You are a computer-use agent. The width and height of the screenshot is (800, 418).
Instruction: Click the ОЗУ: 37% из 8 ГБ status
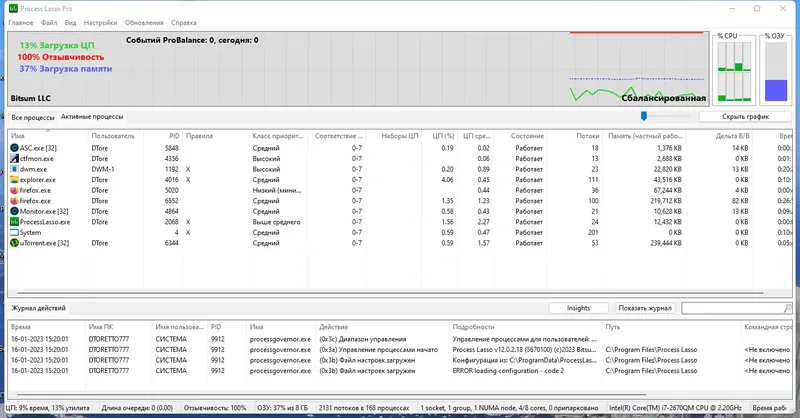(282, 408)
